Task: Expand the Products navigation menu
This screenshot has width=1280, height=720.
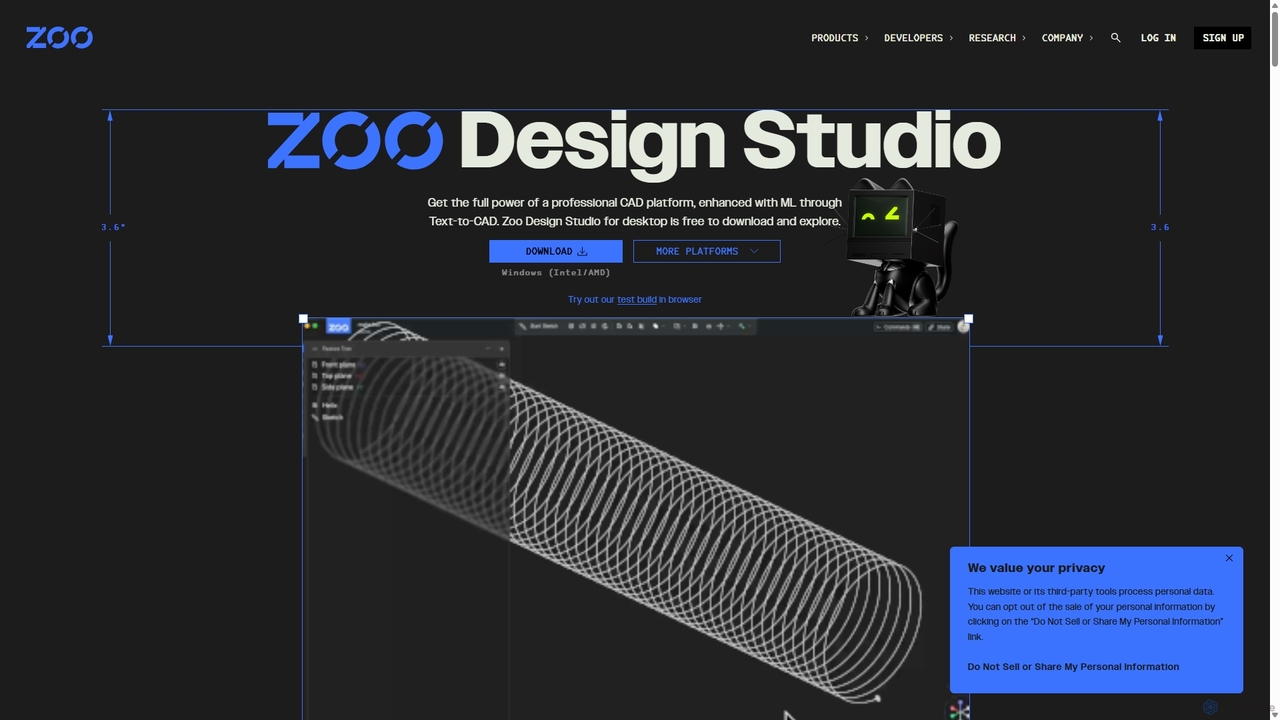Action: click(839, 38)
